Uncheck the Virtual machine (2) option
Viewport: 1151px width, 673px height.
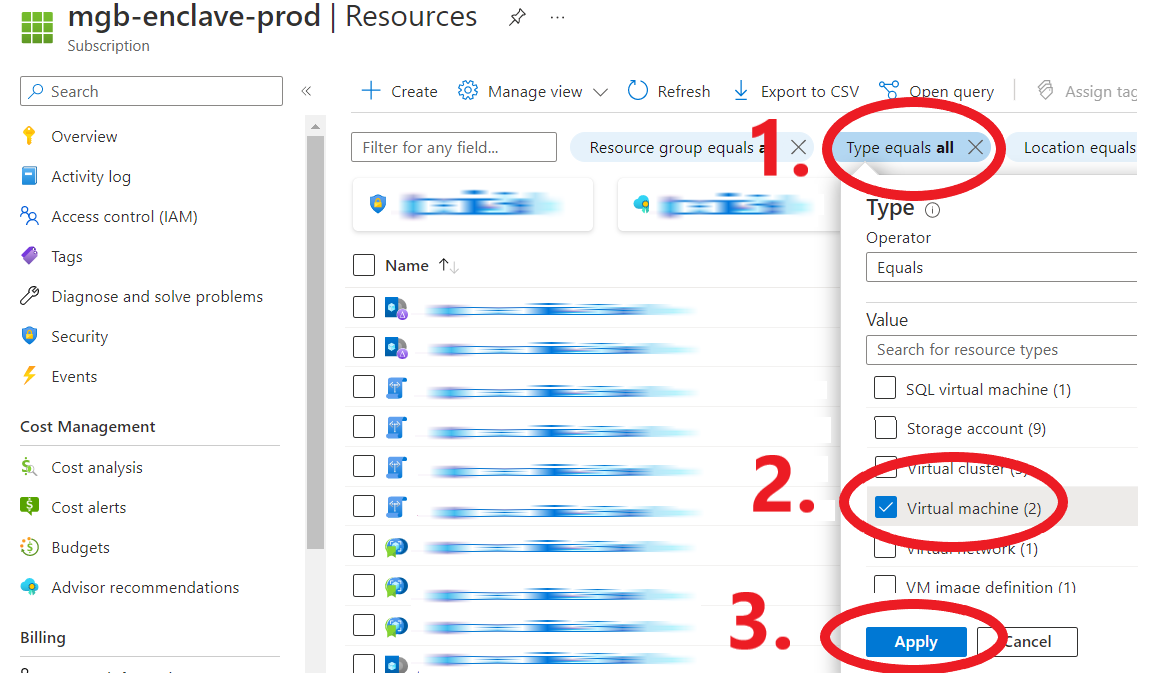tap(886, 507)
